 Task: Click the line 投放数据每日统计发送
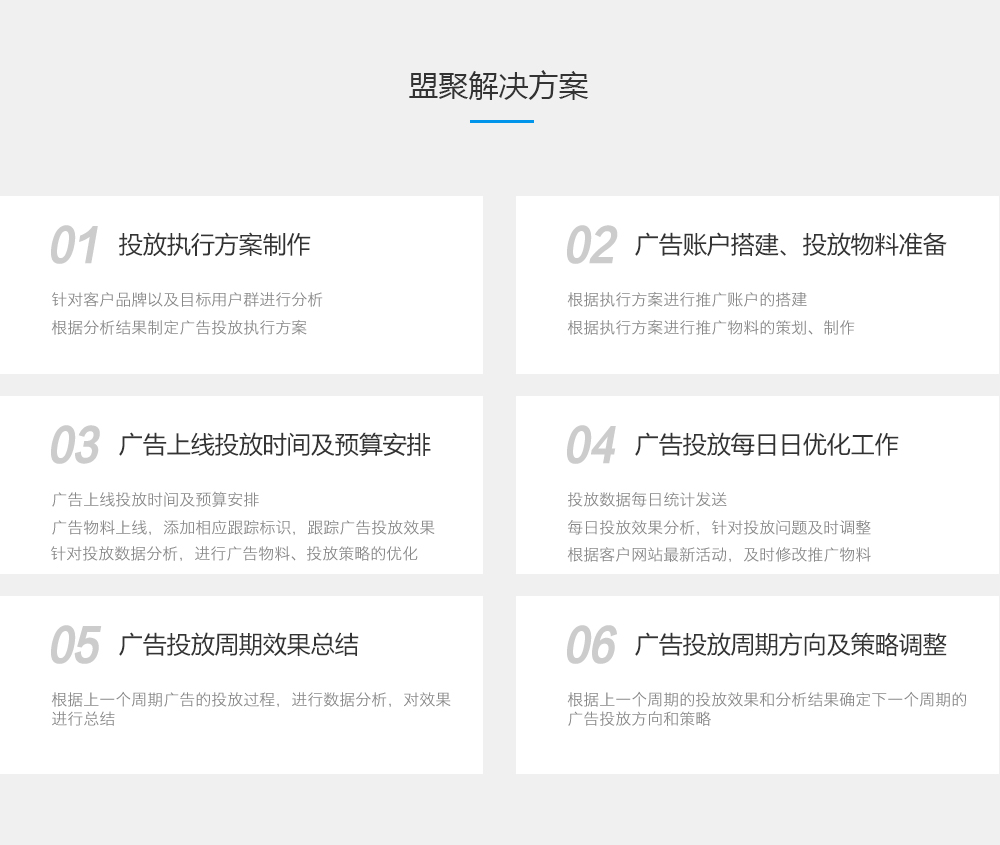click(647, 500)
